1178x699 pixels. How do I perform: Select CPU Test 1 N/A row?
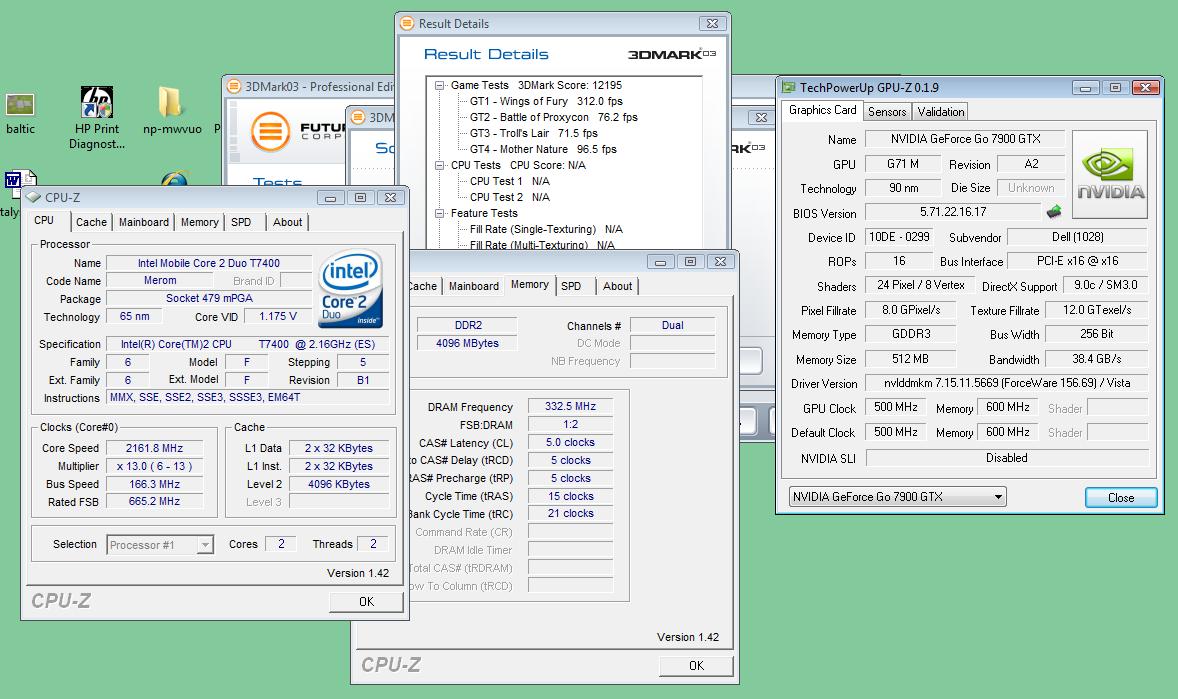tap(509, 181)
